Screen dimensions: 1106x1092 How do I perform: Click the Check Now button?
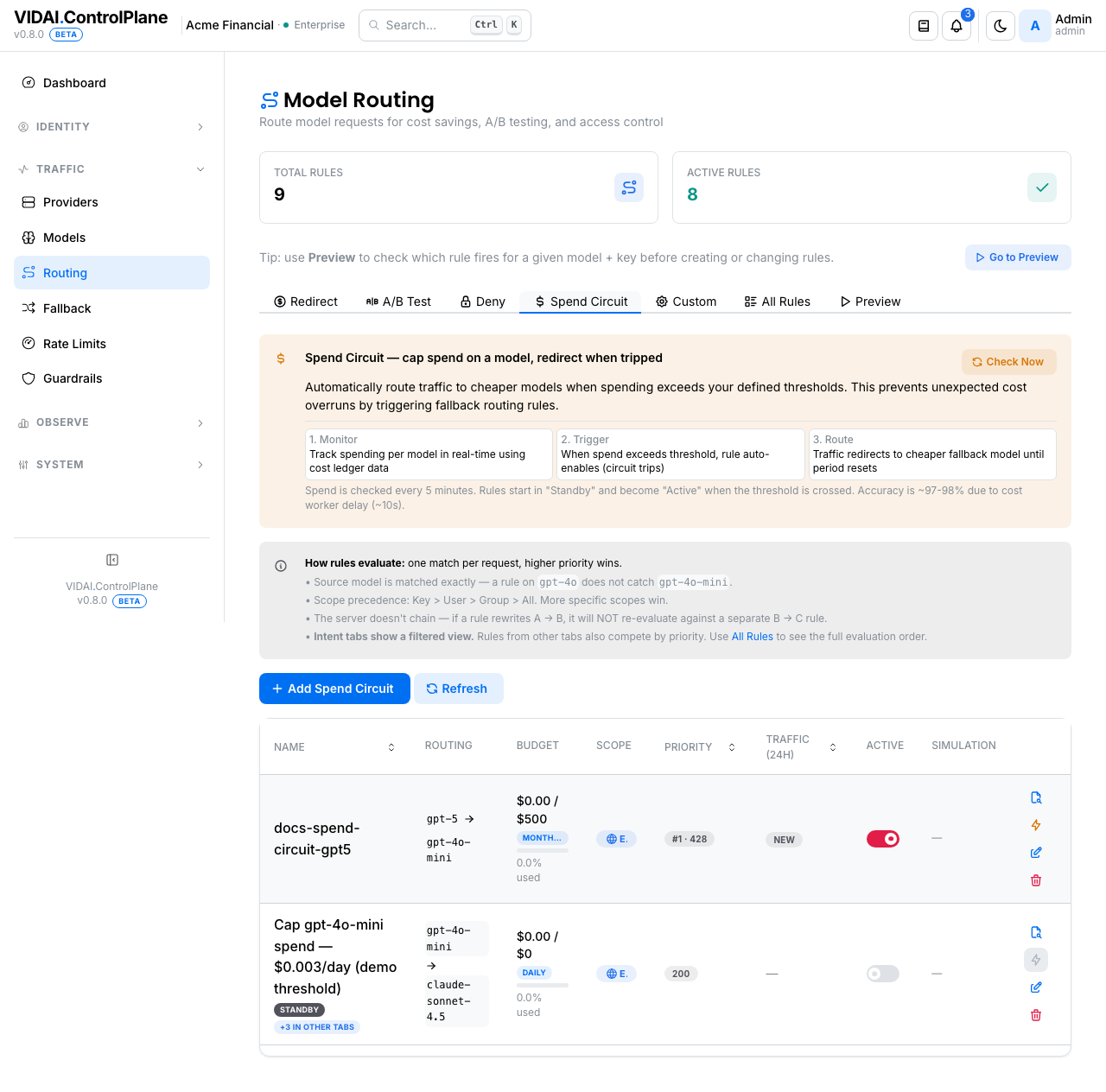coord(1008,362)
